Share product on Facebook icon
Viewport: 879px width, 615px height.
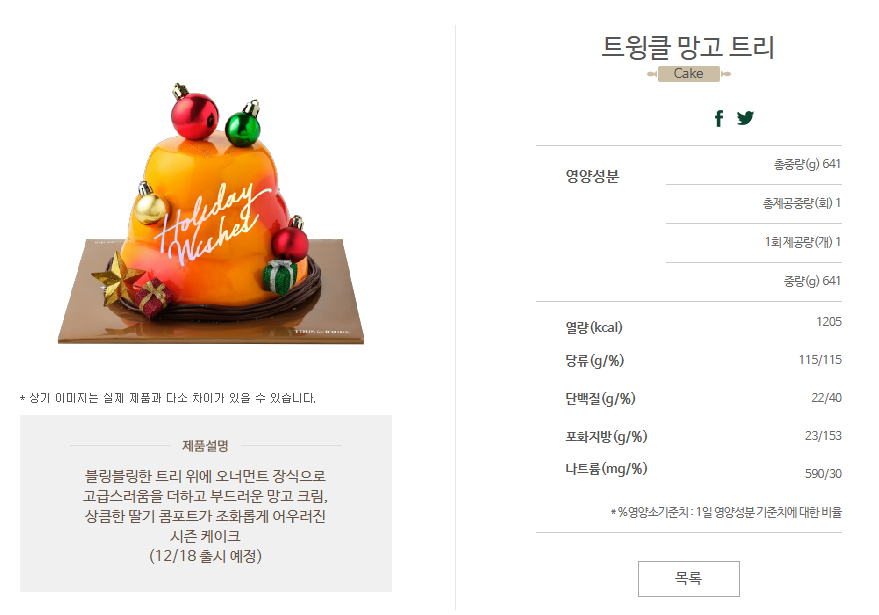719,118
